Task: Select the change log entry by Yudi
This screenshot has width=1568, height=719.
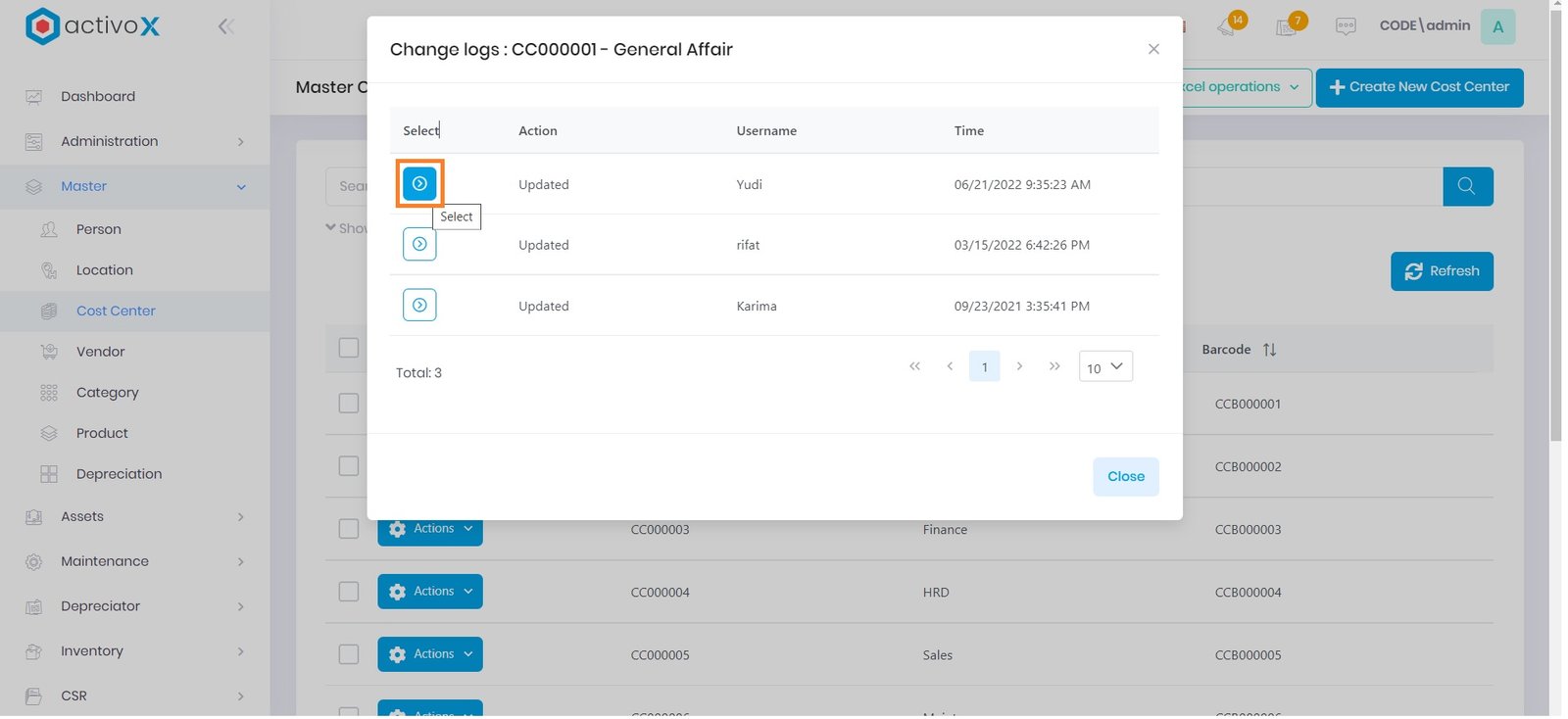Action: tap(419, 184)
